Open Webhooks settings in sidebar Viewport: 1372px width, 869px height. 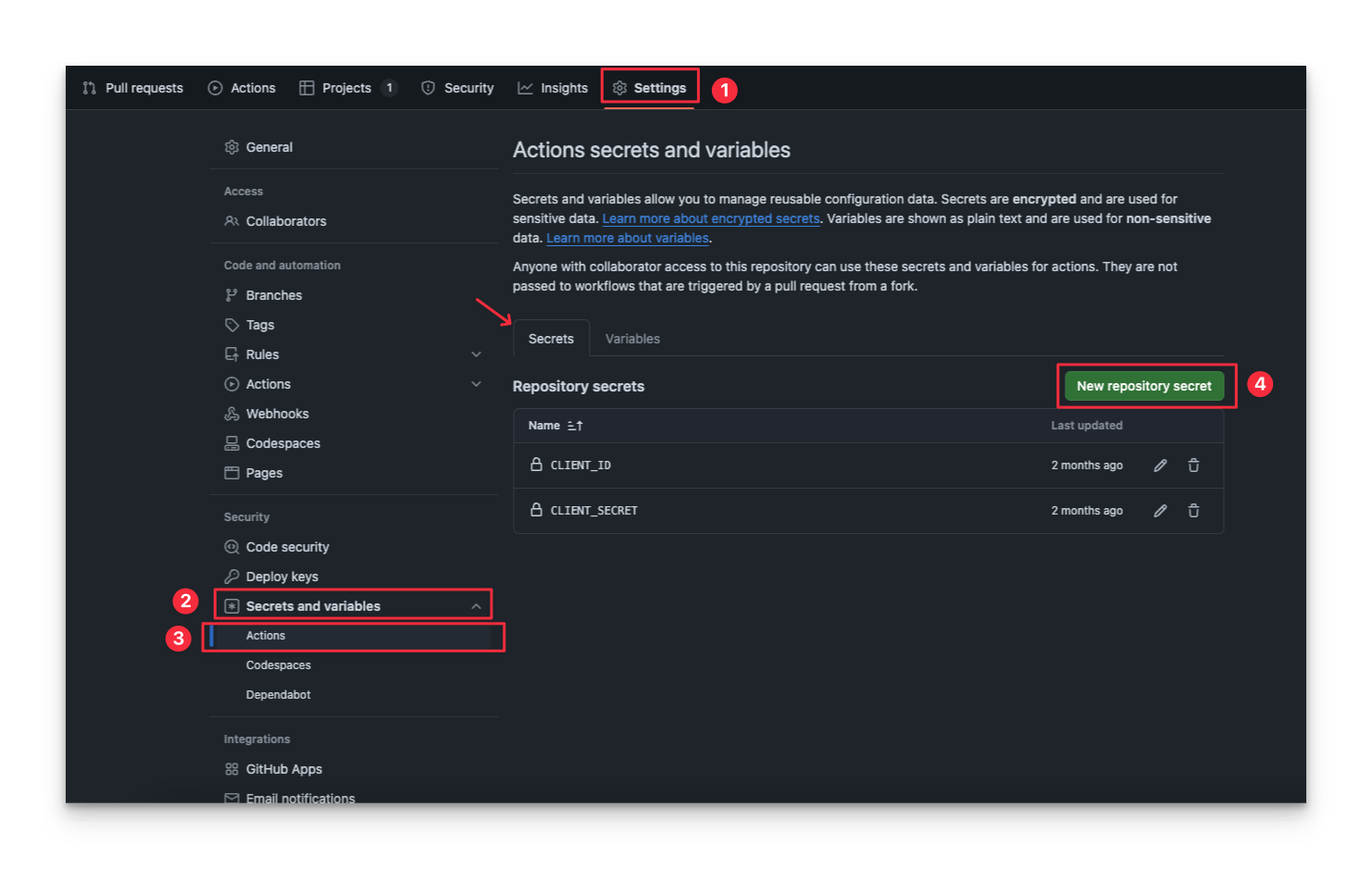277,414
